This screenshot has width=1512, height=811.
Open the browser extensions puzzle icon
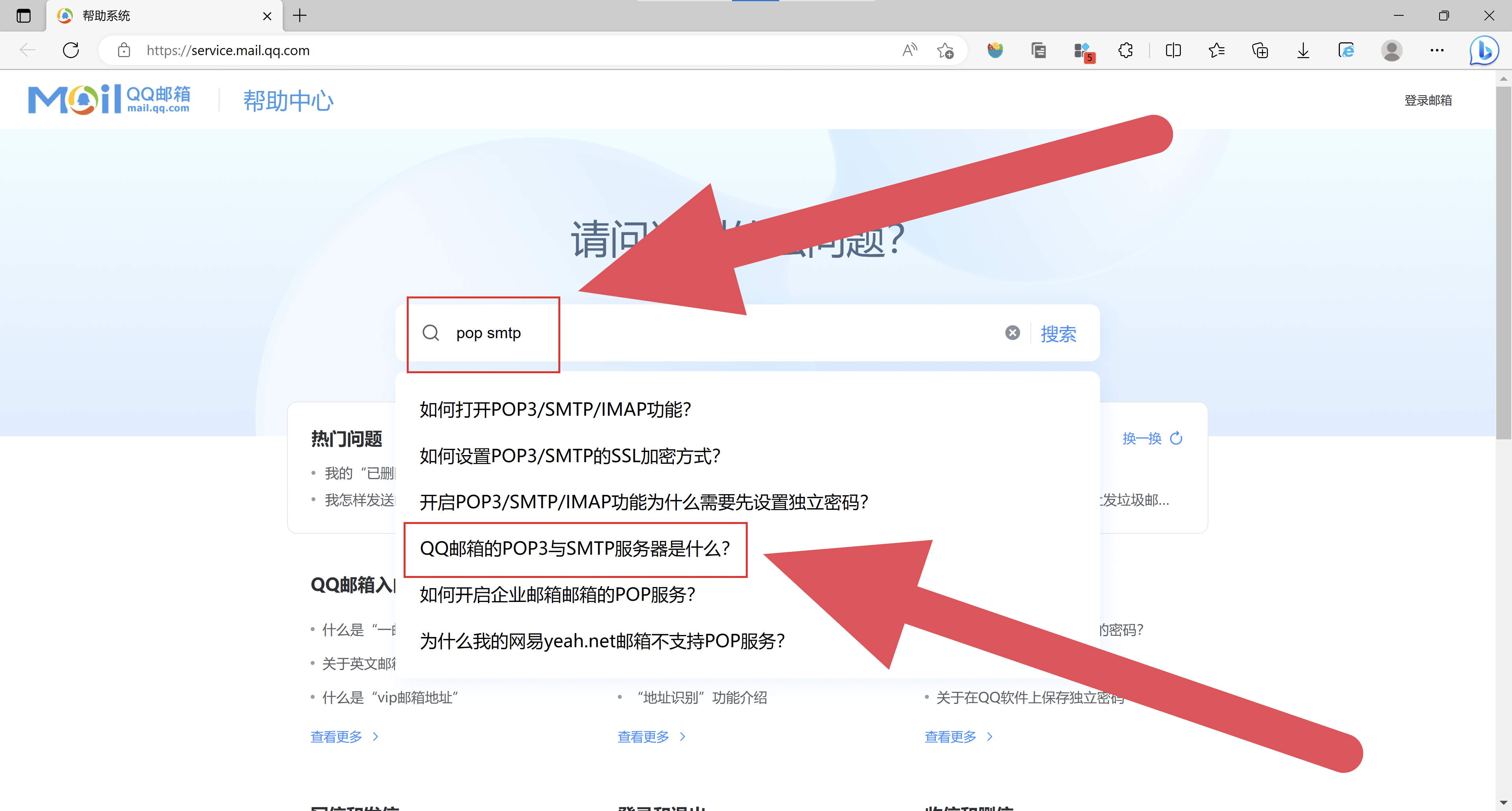pyautogui.click(x=1125, y=50)
